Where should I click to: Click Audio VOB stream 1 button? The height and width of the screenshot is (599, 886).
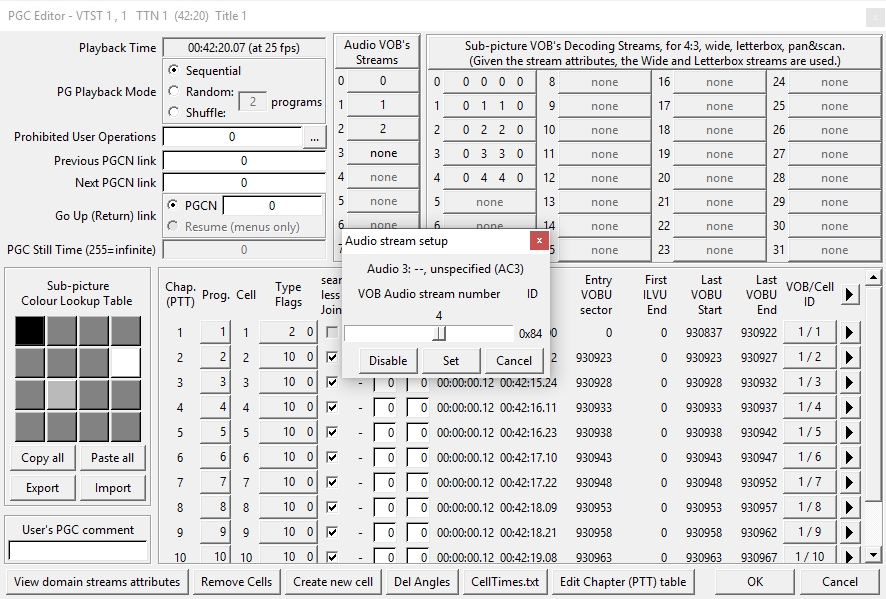click(383, 105)
